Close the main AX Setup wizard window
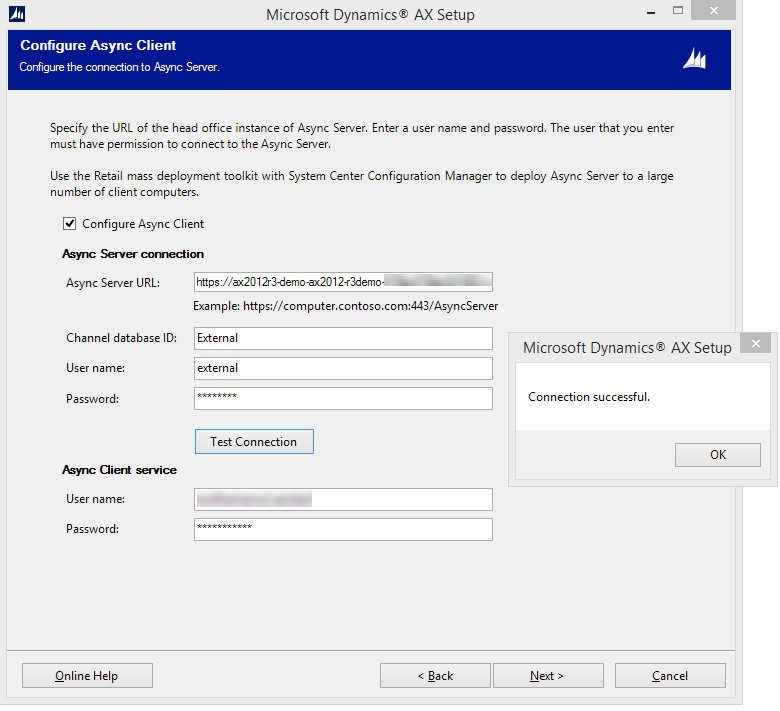Screen dimensions: 780x711 coord(718,11)
